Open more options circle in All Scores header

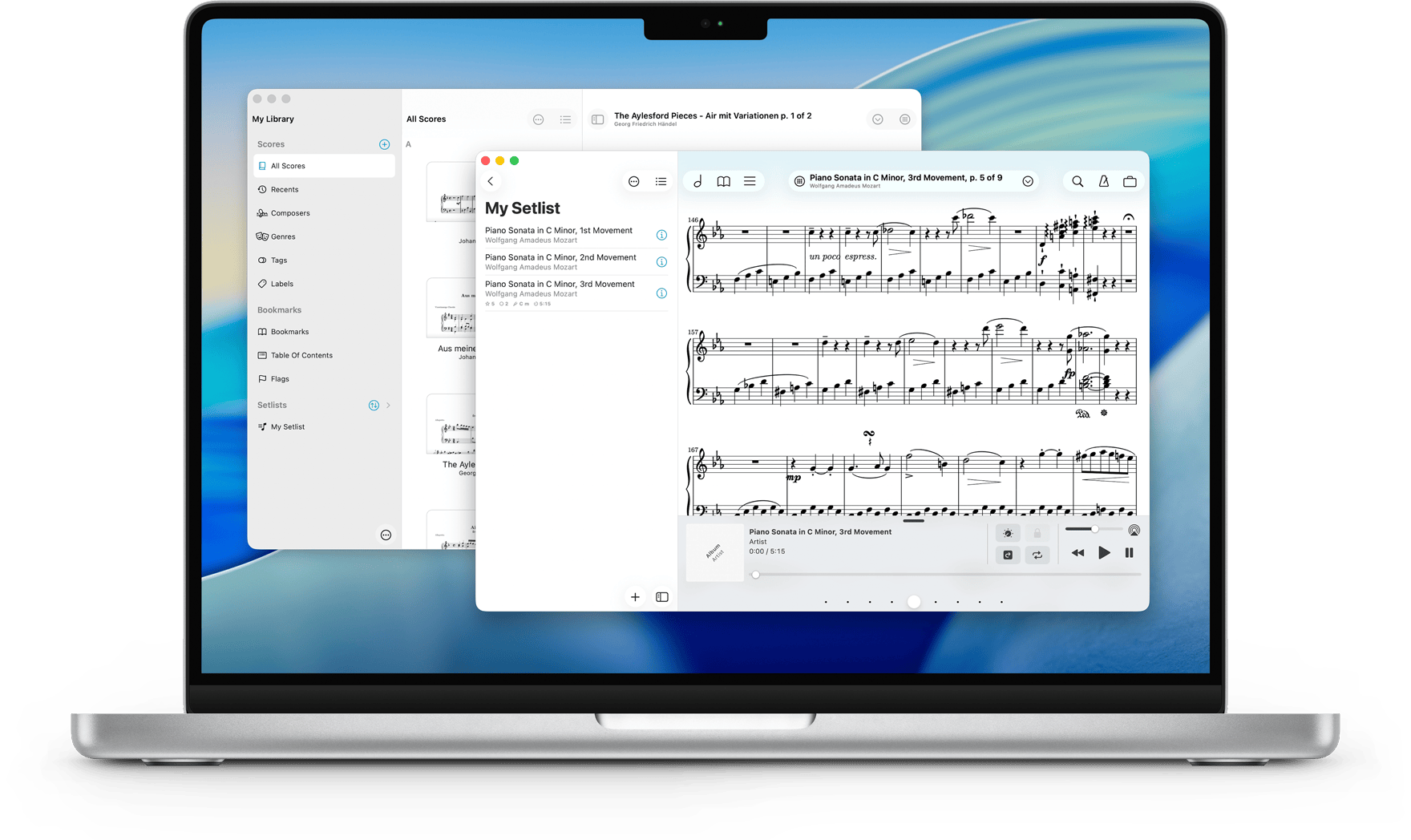539,119
